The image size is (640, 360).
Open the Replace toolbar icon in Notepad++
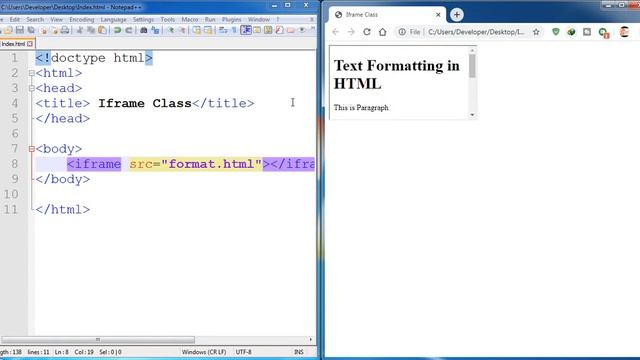(x=155, y=30)
